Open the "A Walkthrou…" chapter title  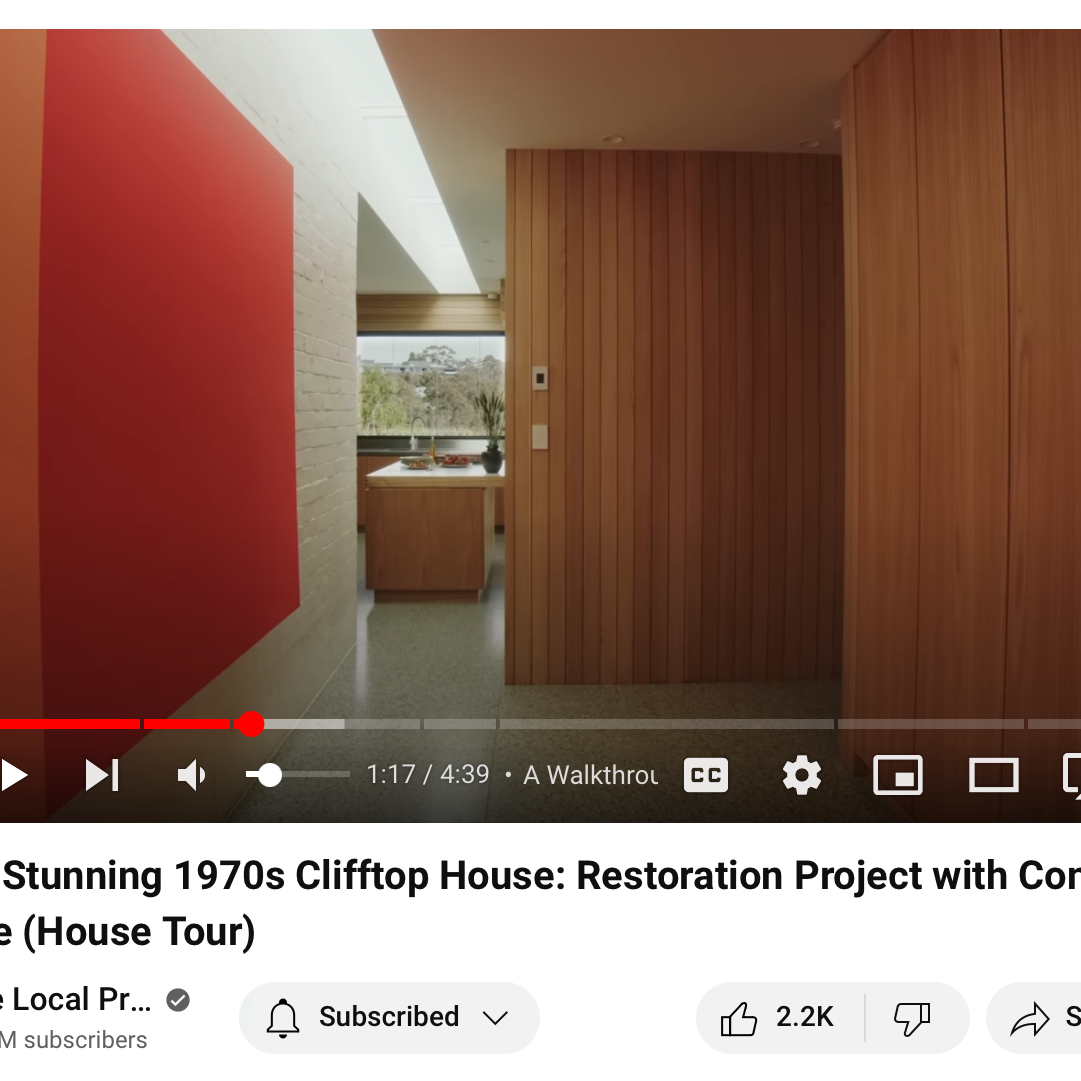(x=590, y=775)
